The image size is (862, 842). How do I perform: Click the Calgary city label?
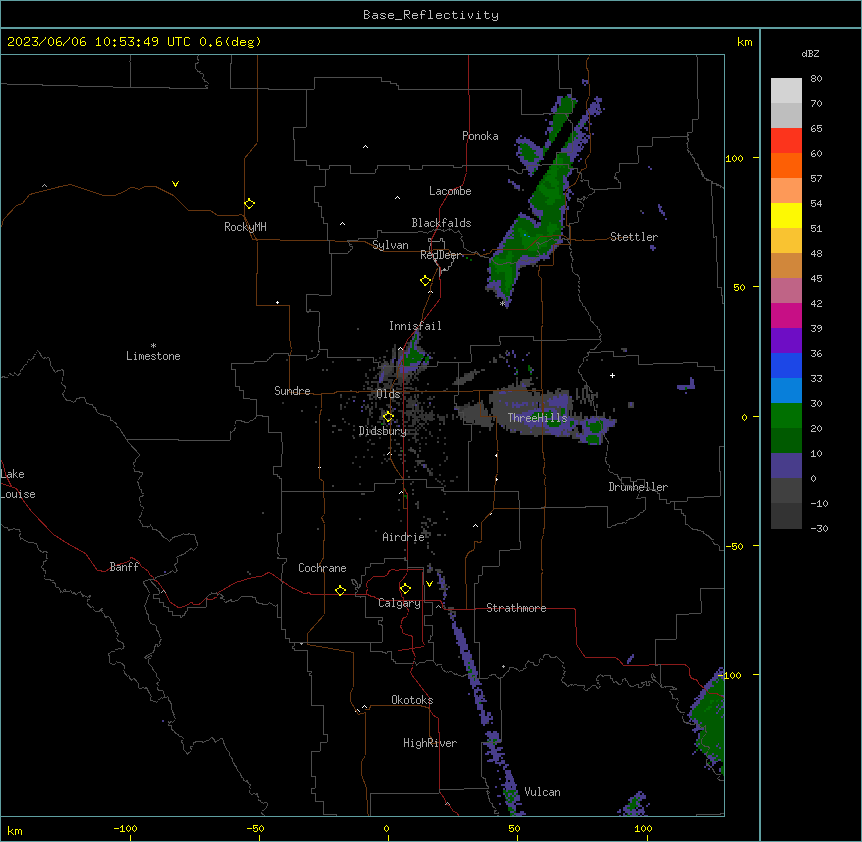coord(399,603)
